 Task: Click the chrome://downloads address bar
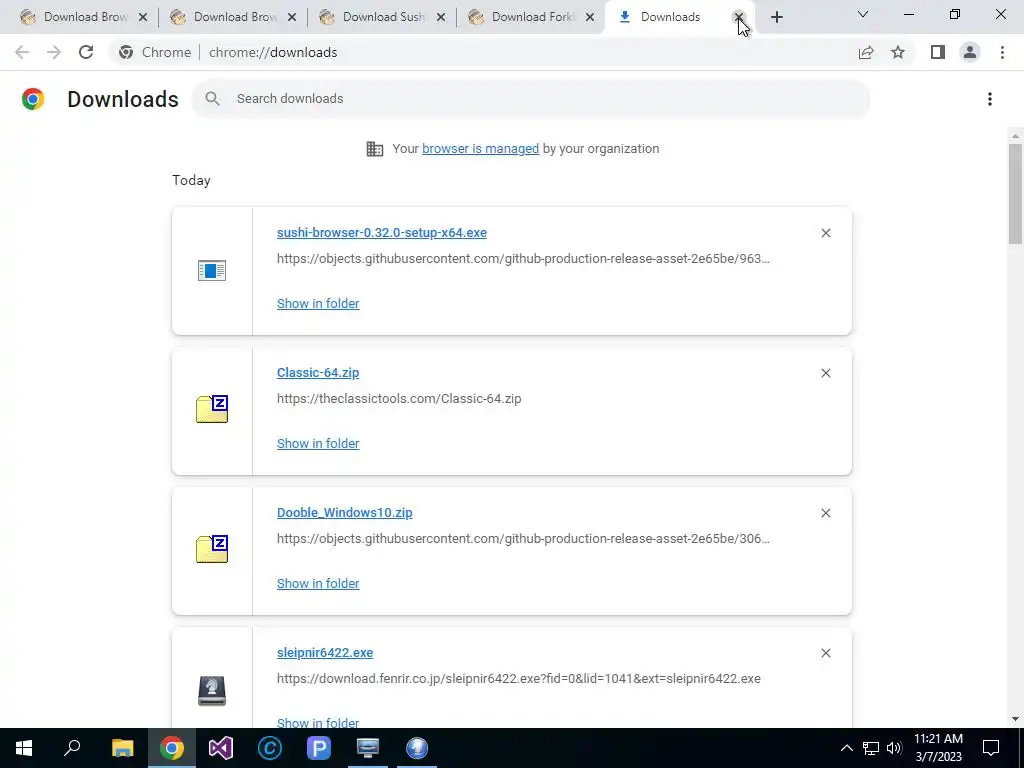272,52
